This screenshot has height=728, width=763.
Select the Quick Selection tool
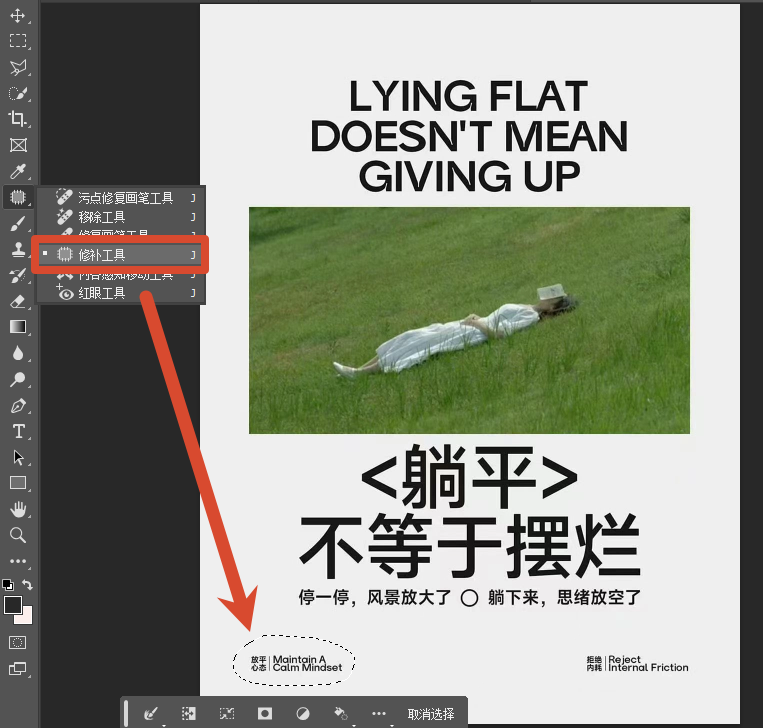18,93
